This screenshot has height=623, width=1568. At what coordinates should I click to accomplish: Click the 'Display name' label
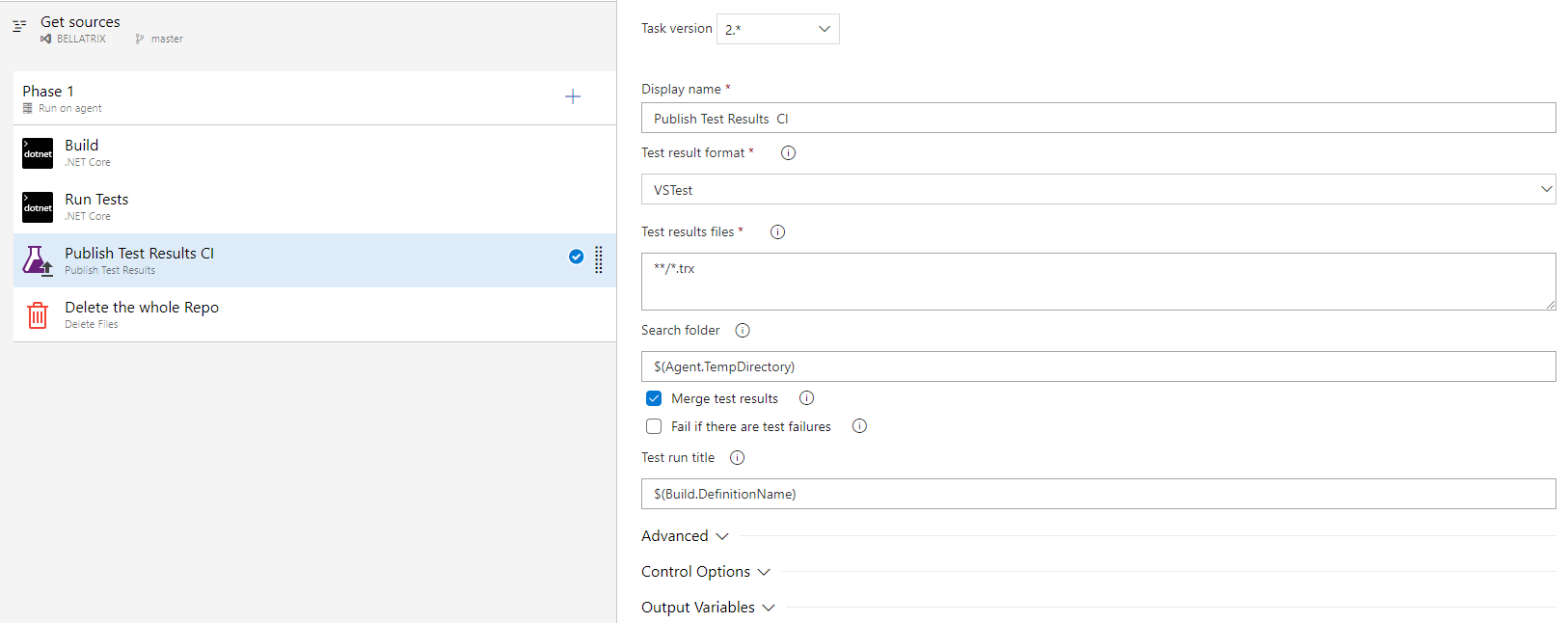click(x=682, y=89)
